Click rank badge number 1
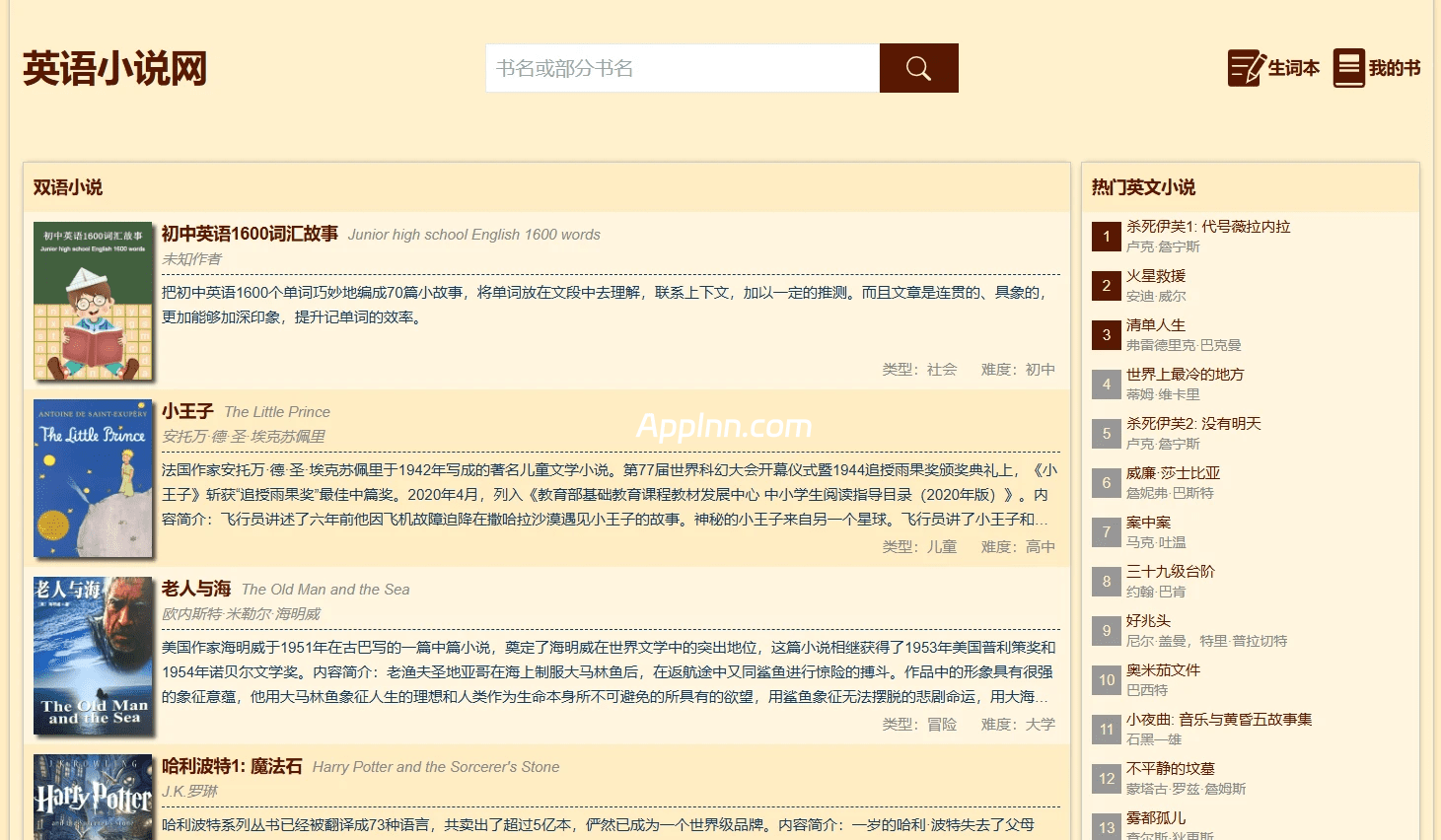The image size is (1441, 840). (x=1107, y=237)
